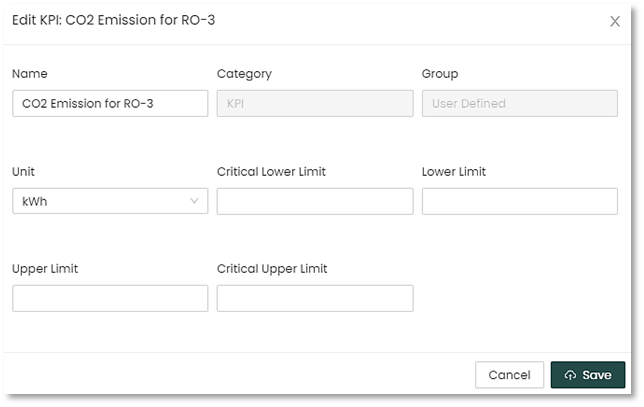This screenshot has width=644, height=407.
Task: Expand the Unit dropdown chevron arrow
Action: tap(194, 201)
